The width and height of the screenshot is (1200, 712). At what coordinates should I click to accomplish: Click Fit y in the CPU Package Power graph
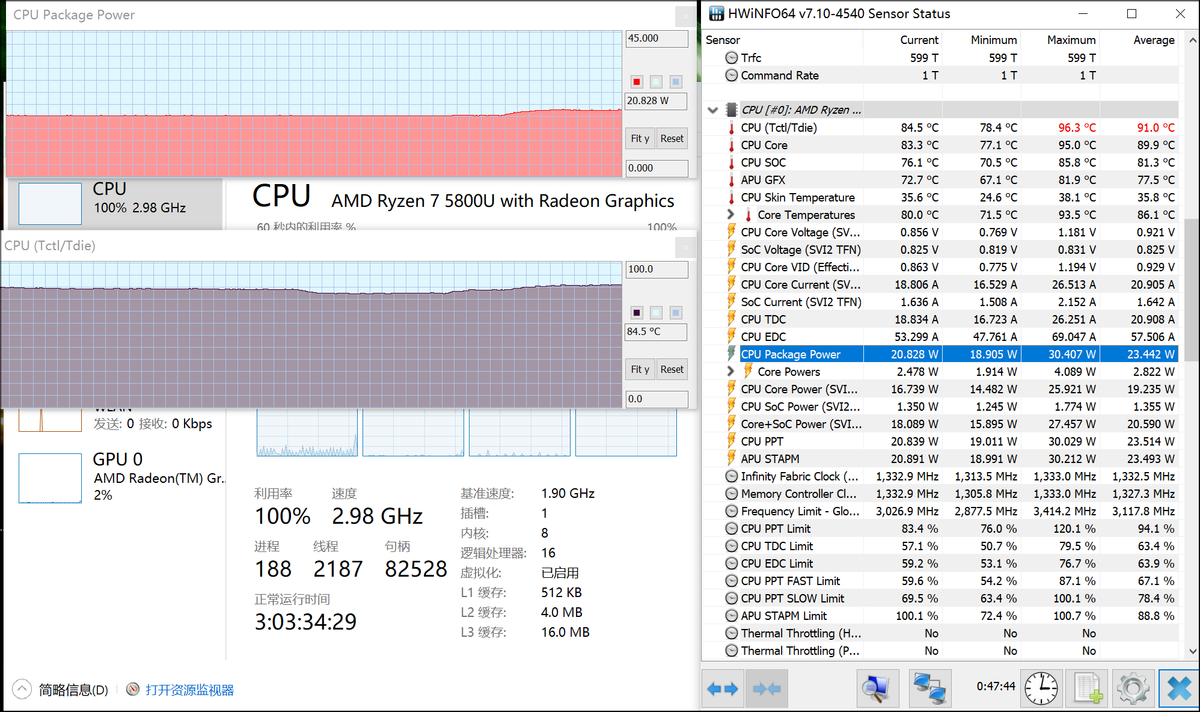(x=640, y=138)
